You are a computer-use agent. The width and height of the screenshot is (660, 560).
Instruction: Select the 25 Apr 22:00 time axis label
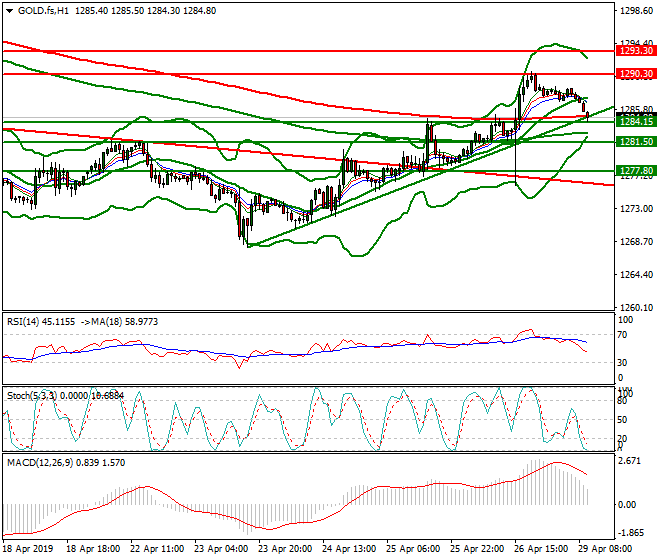coord(477,549)
